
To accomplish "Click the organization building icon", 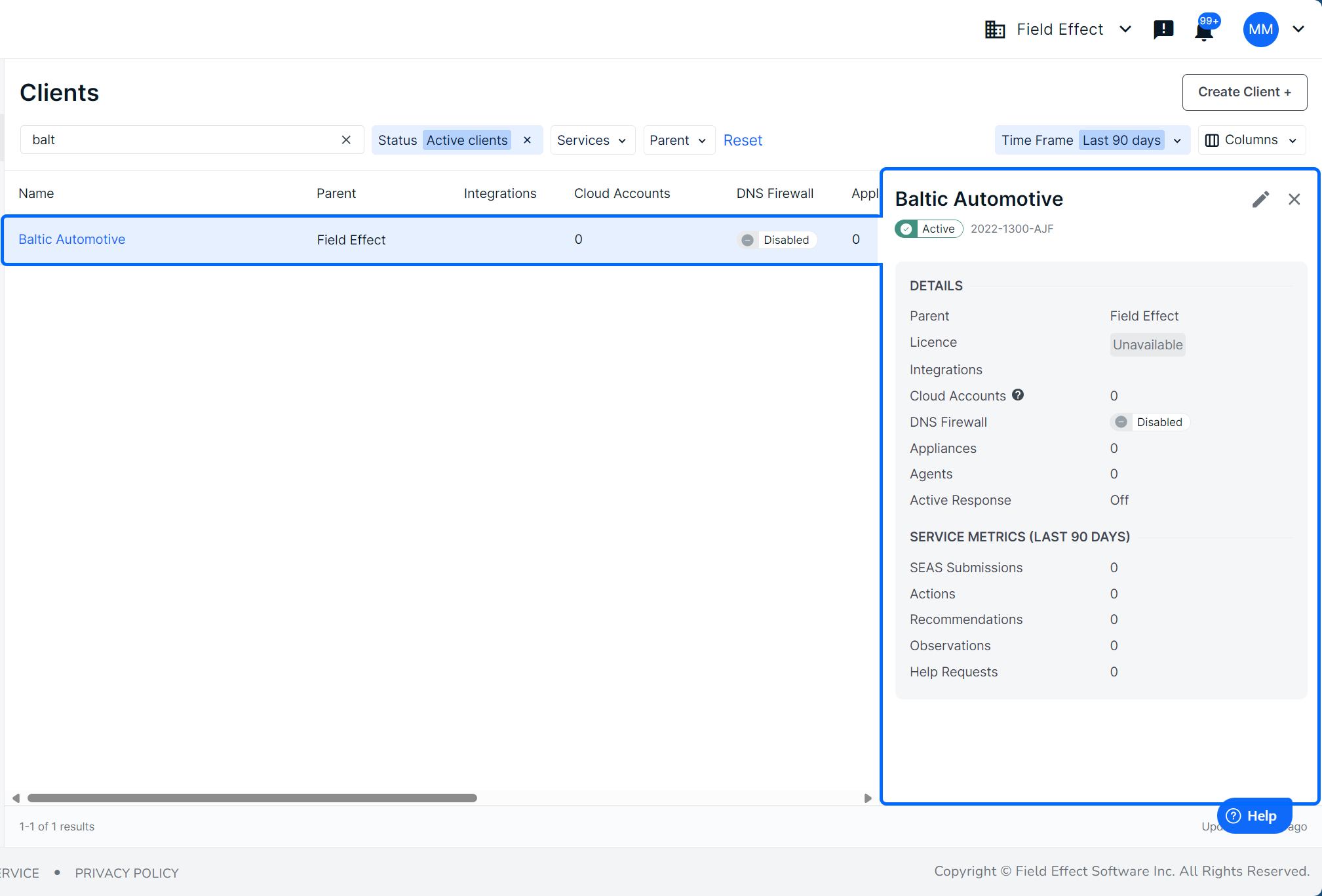I will click(x=995, y=29).
